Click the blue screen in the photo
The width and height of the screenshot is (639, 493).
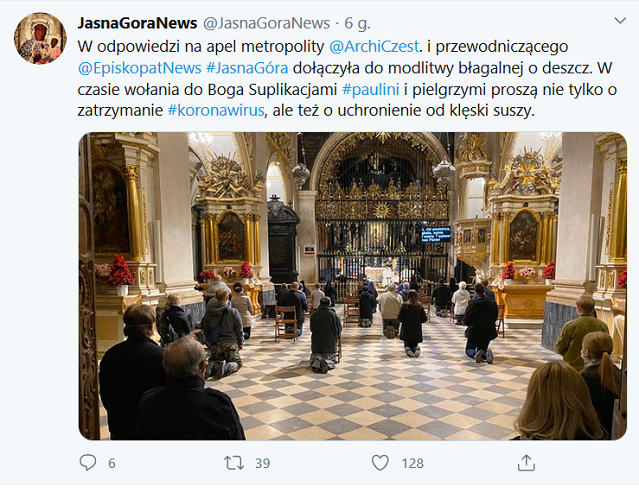pos(436,234)
